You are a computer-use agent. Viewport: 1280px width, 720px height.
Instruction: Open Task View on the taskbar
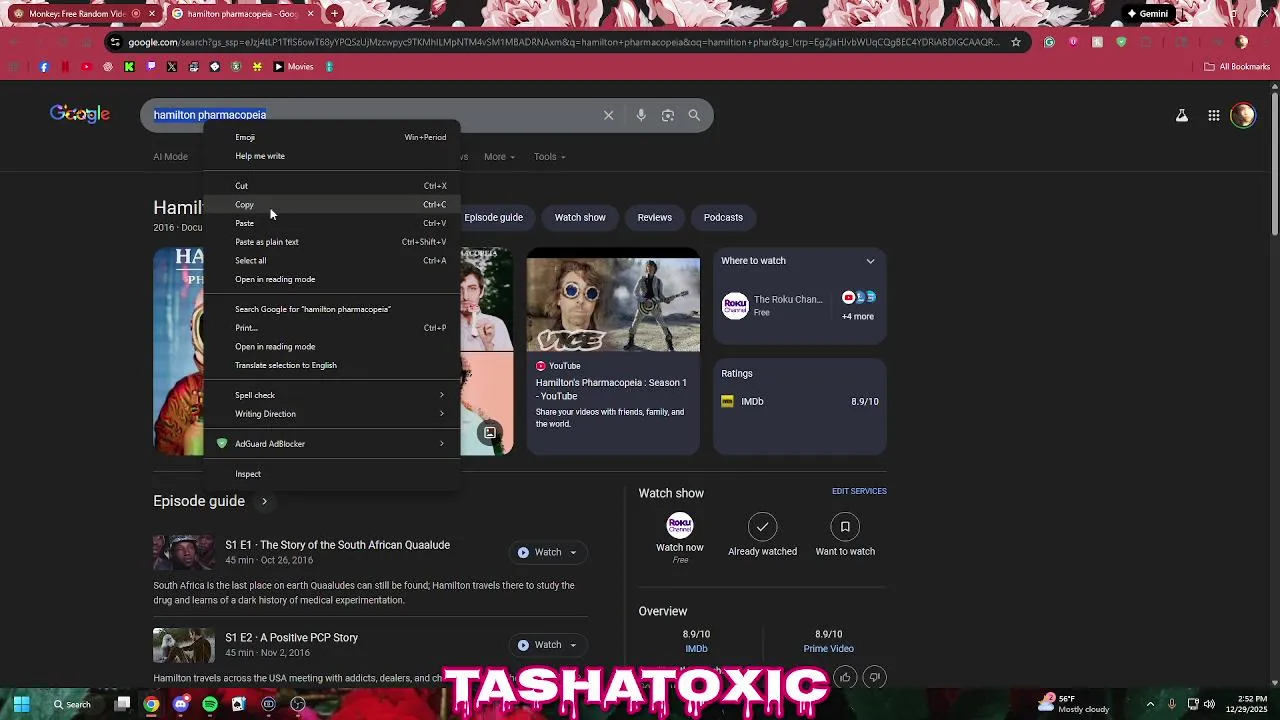pos(123,704)
